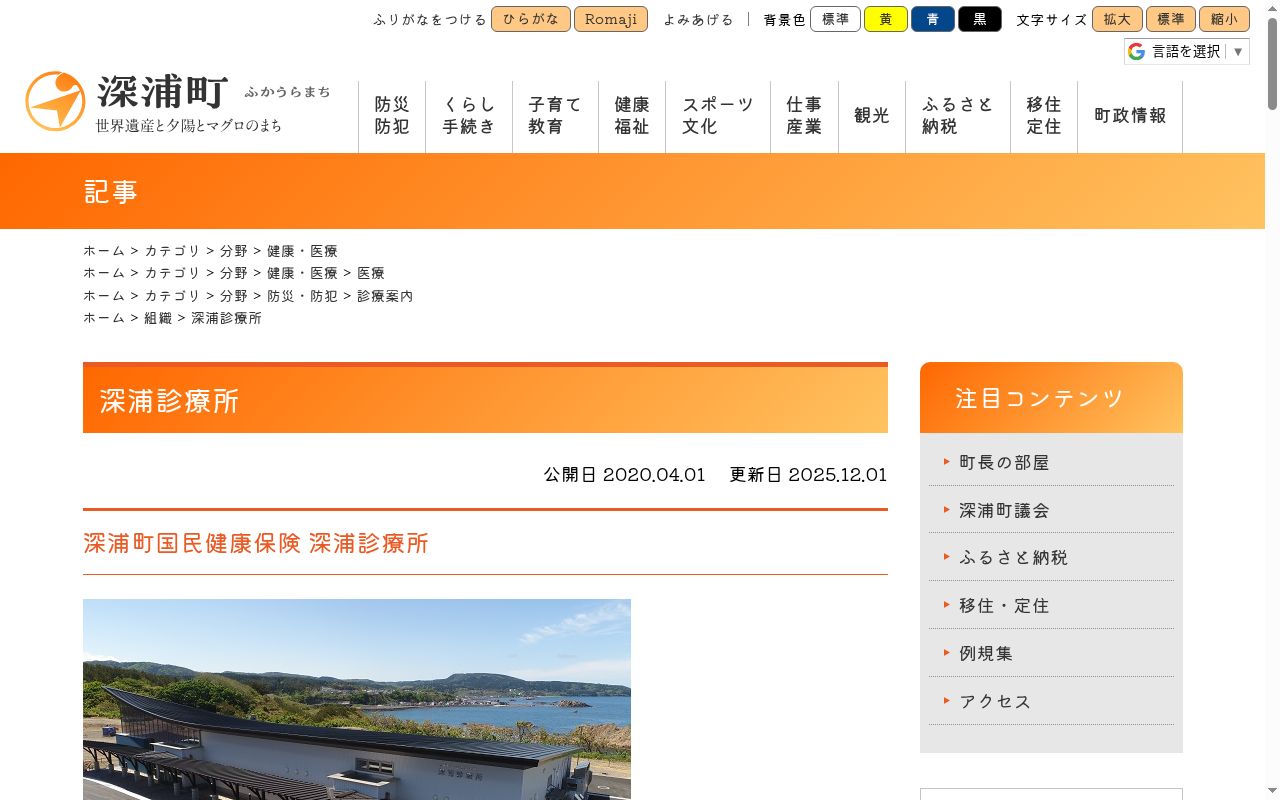Image resolution: width=1280 pixels, height=800 pixels.
Task: Click 組織 breadcrumb link
Action: 158,318
